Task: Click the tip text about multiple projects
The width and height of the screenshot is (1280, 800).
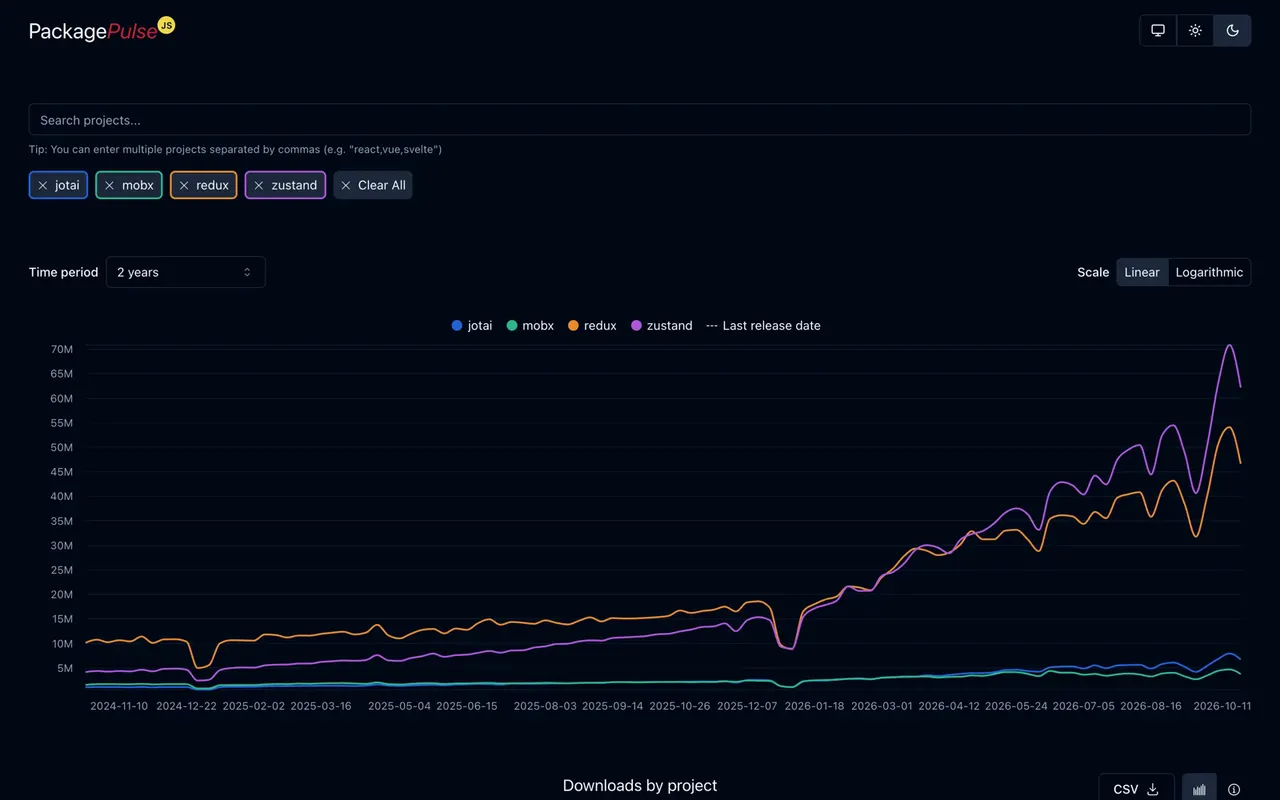Action: pos(235,149)
